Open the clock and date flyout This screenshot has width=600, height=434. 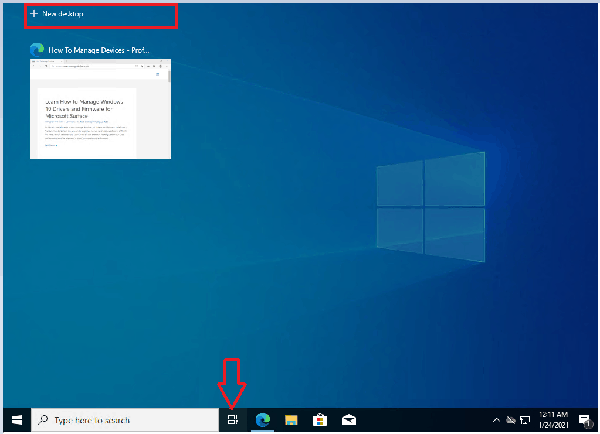[552, 420]
